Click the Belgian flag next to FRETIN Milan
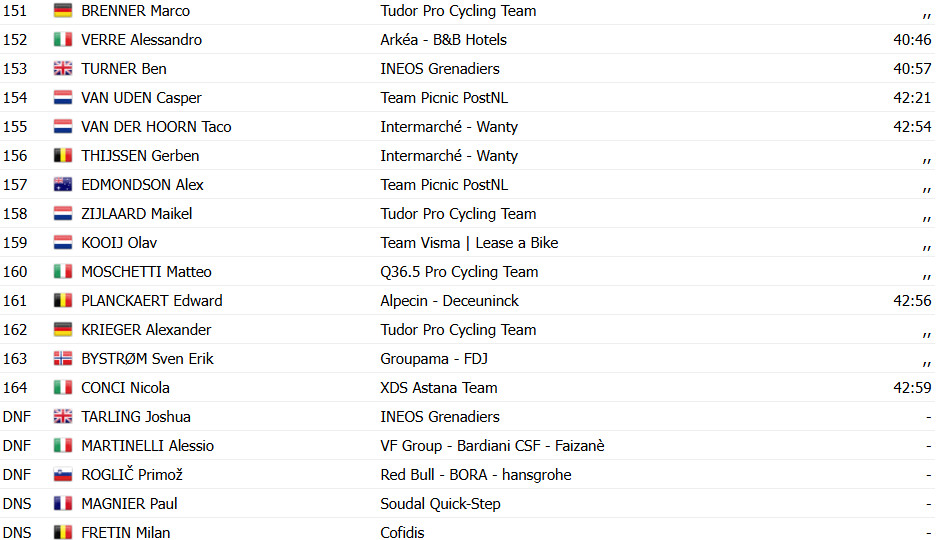 (63, 533)
